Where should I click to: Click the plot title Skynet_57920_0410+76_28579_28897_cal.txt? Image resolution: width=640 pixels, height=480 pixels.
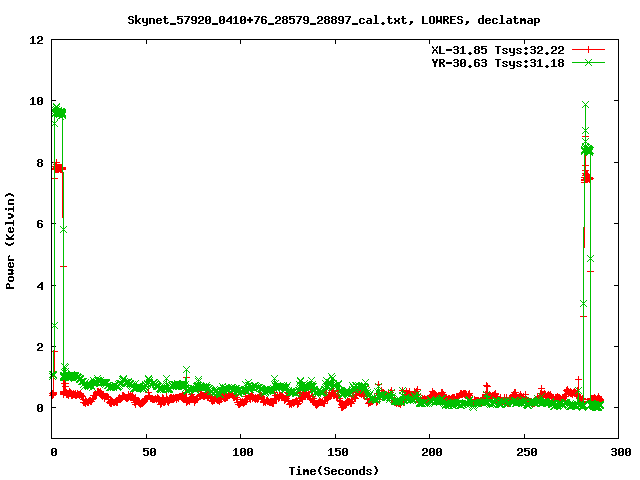click(333, 20)
